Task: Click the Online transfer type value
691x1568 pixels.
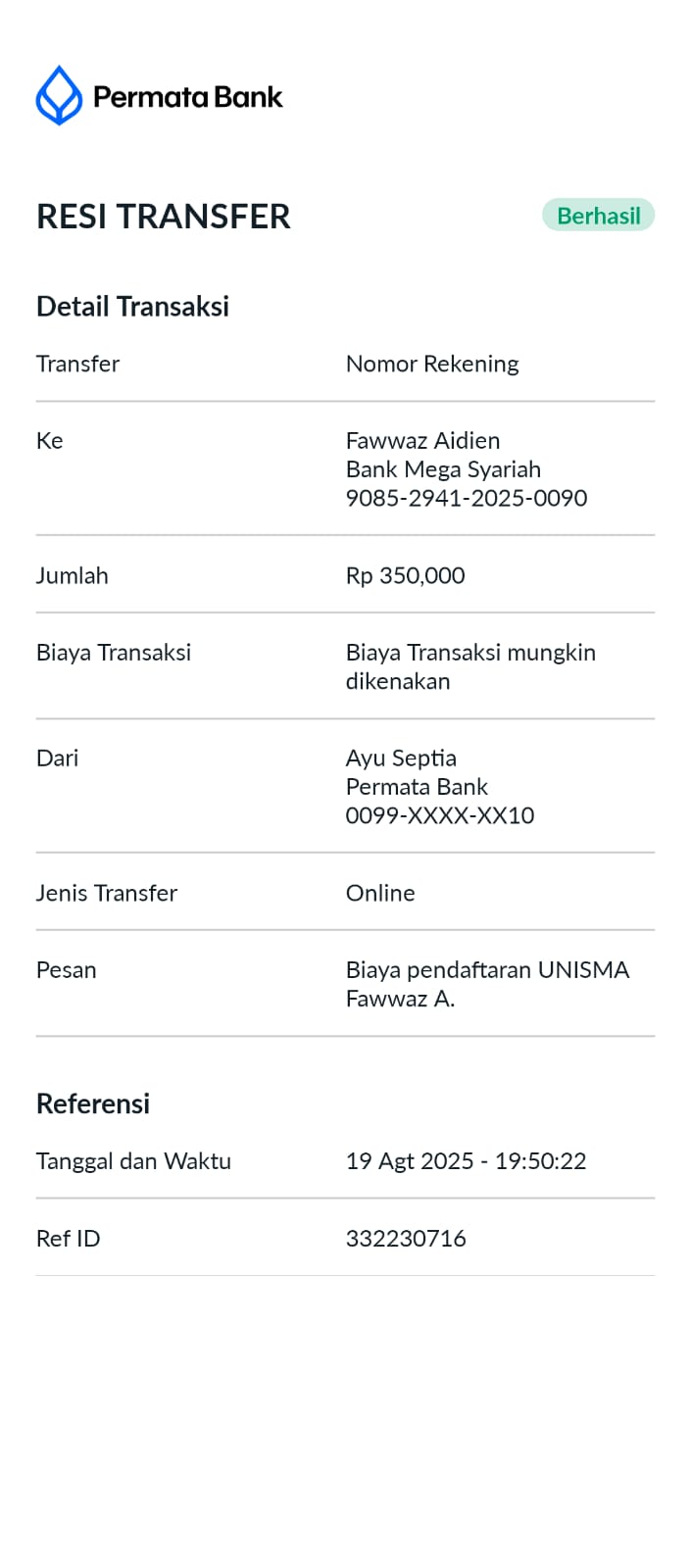Action: [x=380, y=893]
